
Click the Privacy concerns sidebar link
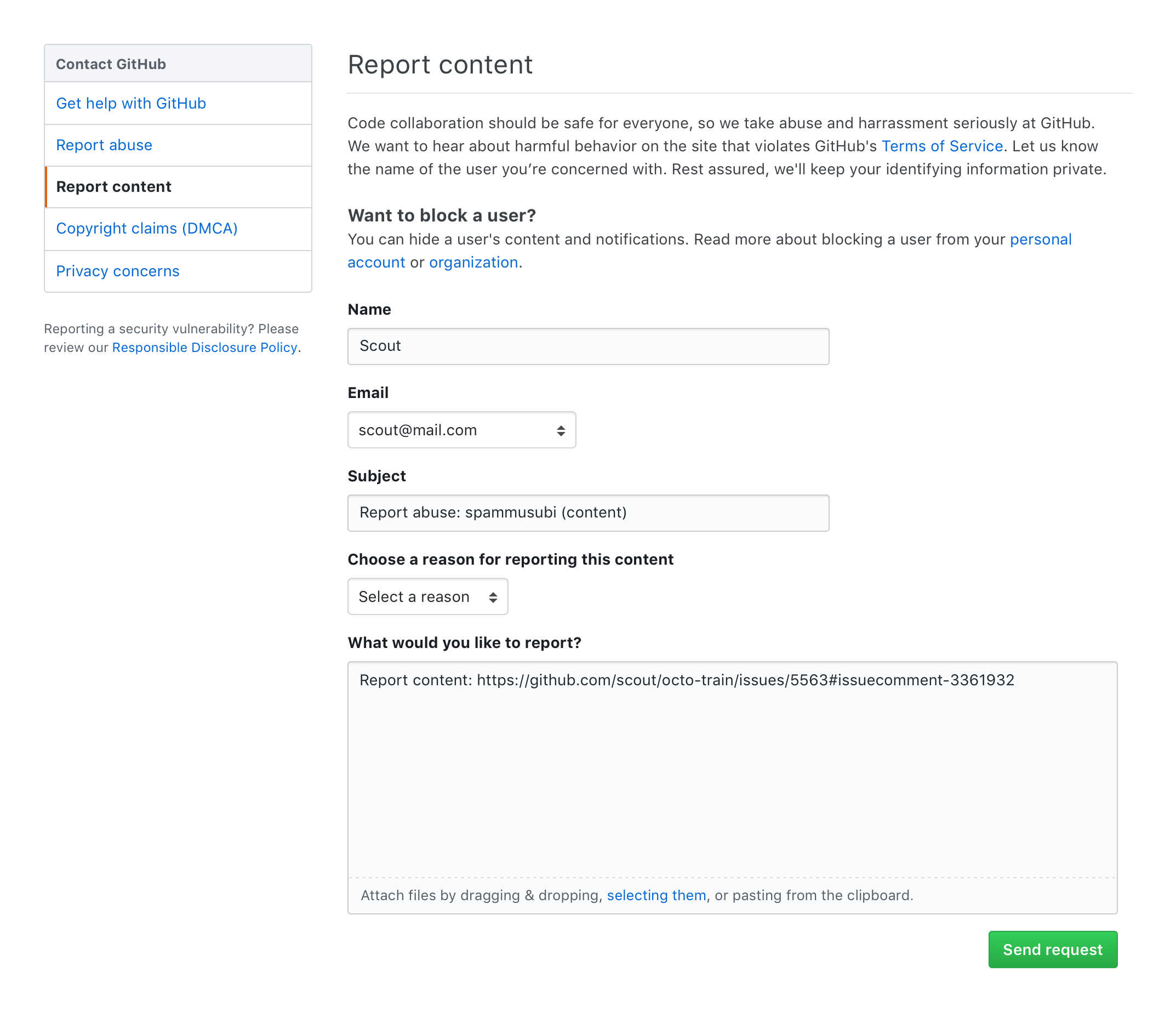118,270
